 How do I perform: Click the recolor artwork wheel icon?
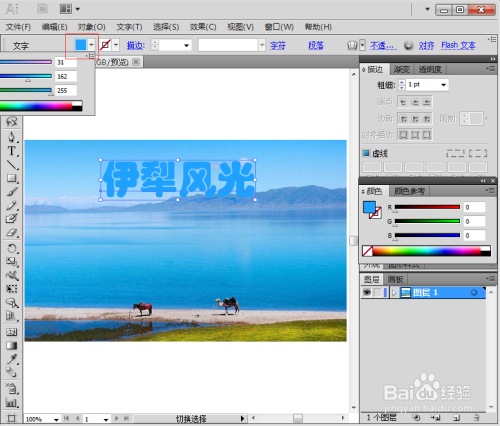click(409, 45)
